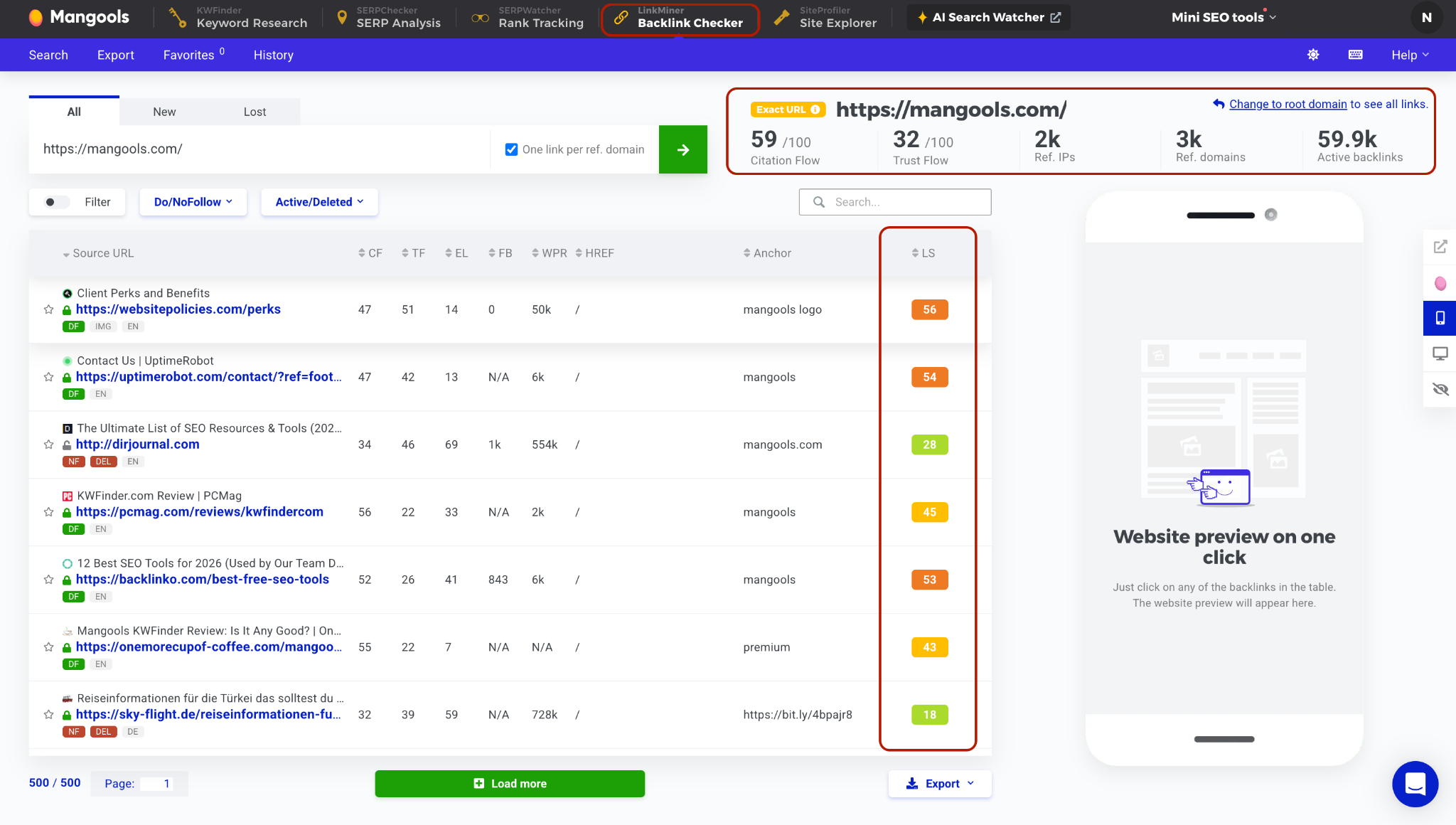This screenshot has height=825, width=1456.
Task: Submit the URL with the green arrow button
Action: (x=683, y=149)
